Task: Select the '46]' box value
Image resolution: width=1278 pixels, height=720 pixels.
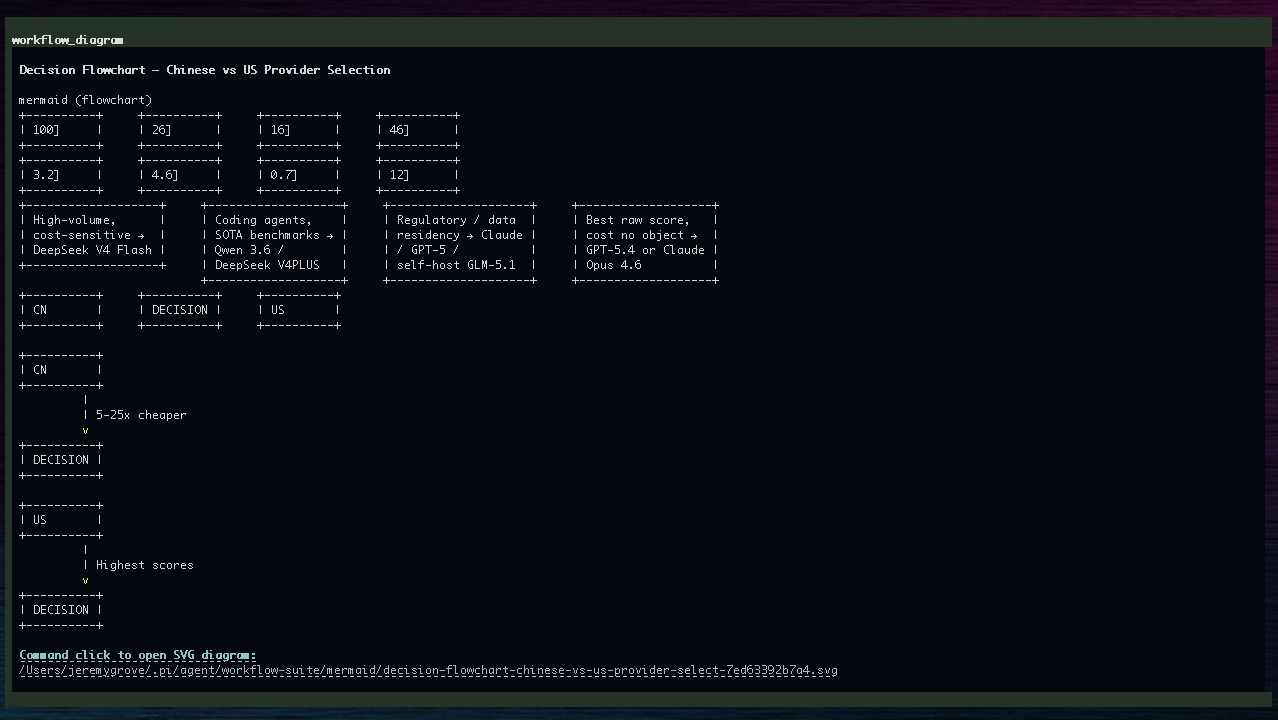Action: [400, 130]
